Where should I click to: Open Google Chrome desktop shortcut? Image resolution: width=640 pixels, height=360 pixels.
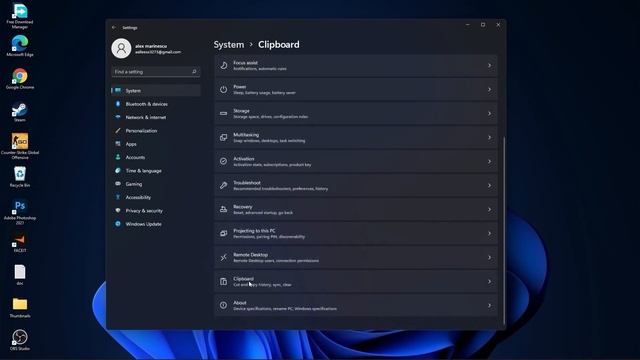pyautogui.click(x=20, y=79)
